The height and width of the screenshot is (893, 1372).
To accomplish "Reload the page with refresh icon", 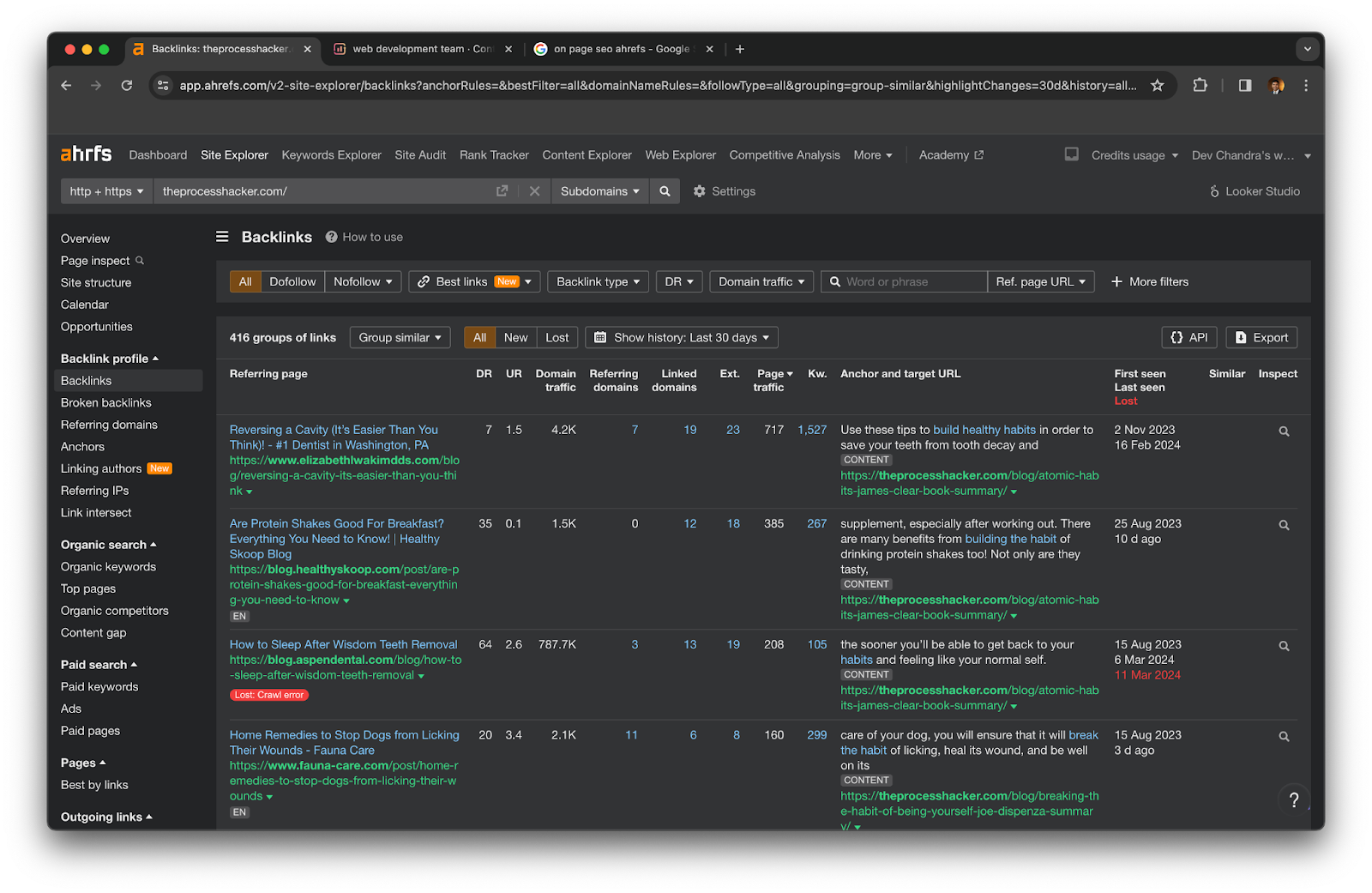I will tap(127, 85).
